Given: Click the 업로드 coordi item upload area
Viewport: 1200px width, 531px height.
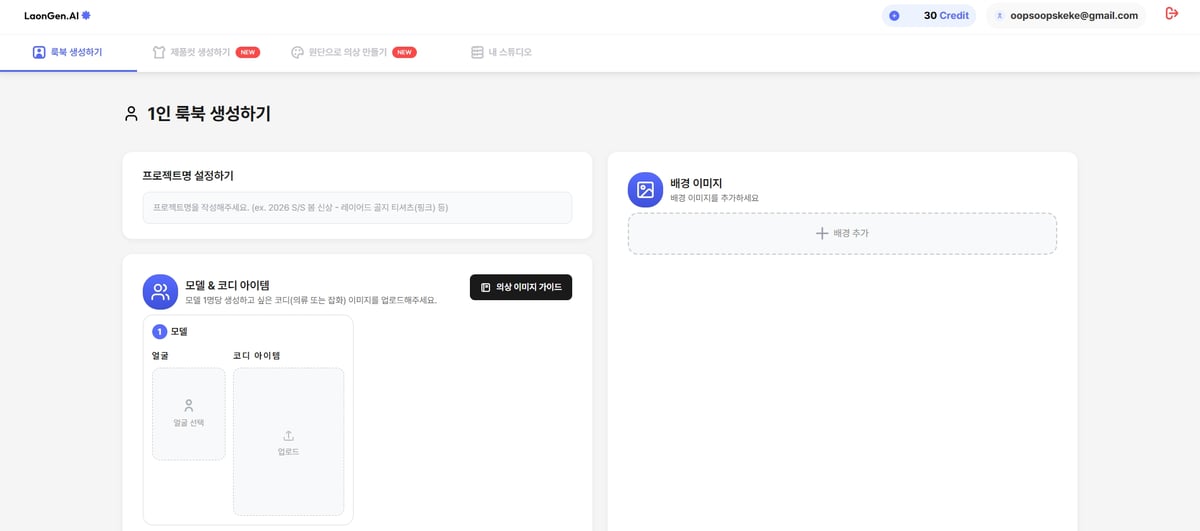Looking at the screenshot, I should point(288,442).
